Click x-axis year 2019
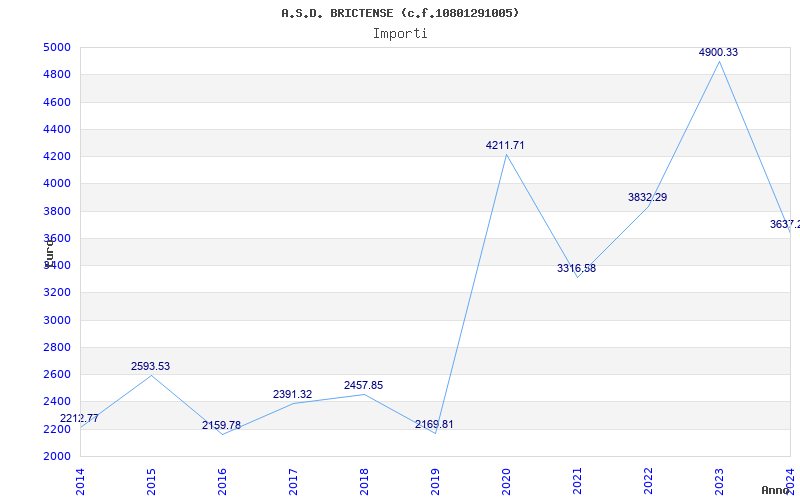Image resolution: width=800 pixels, height=500 pixels. tap(435, 482)
